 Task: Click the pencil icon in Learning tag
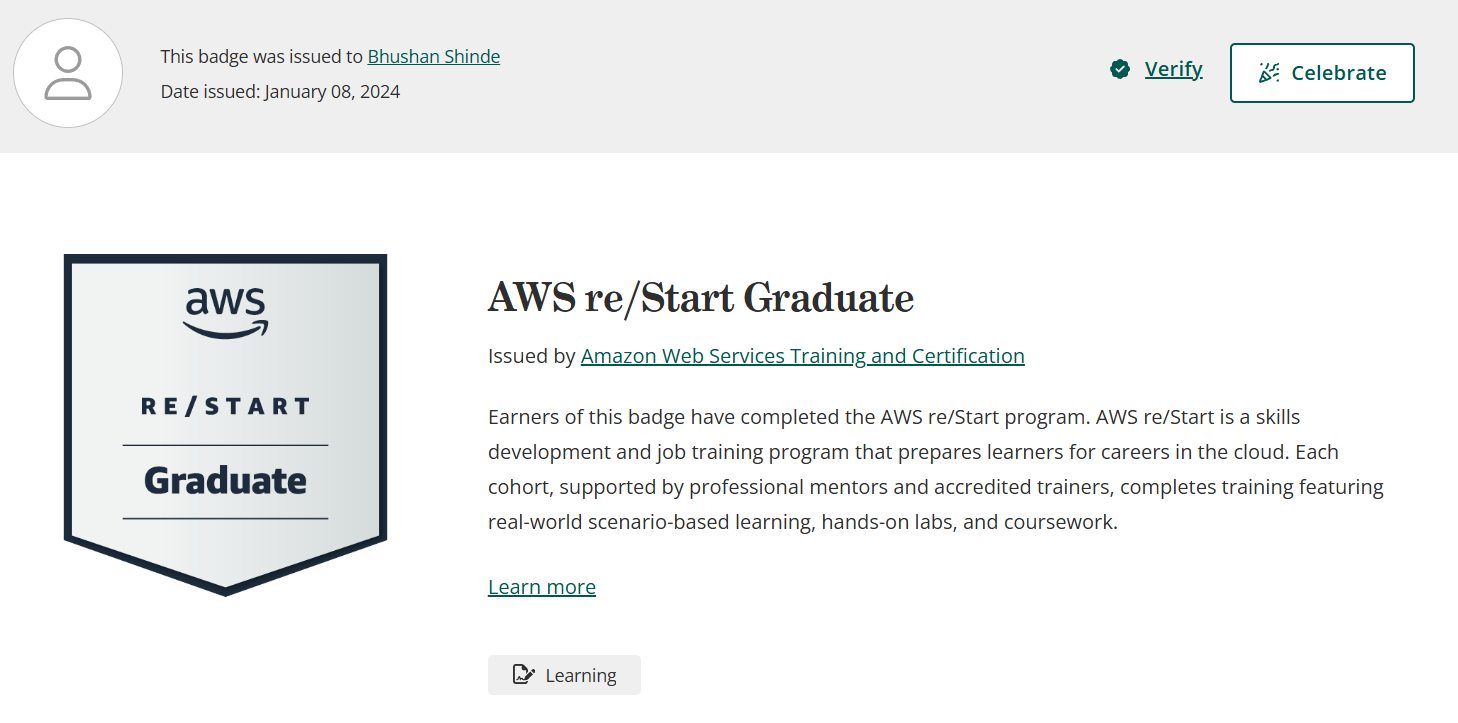[x=523, y=675]
